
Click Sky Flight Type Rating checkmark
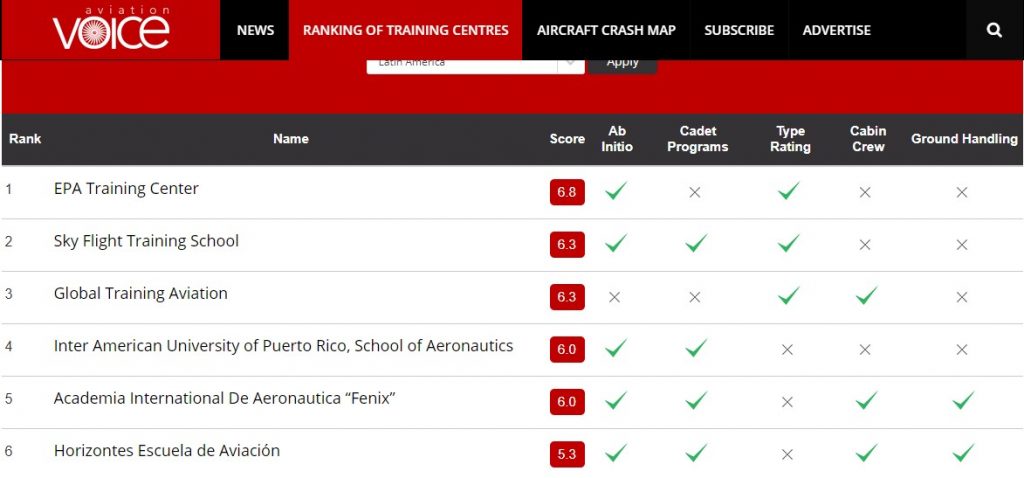coord(788,243)
